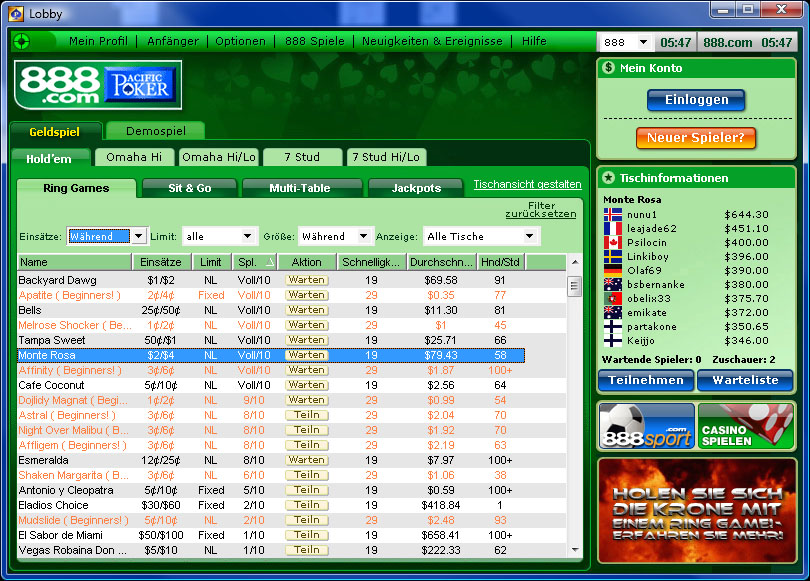Switch to the Demospiel tab
This screenshot has width=810, height=581.
pyautogui.click(x=155, y=131)
